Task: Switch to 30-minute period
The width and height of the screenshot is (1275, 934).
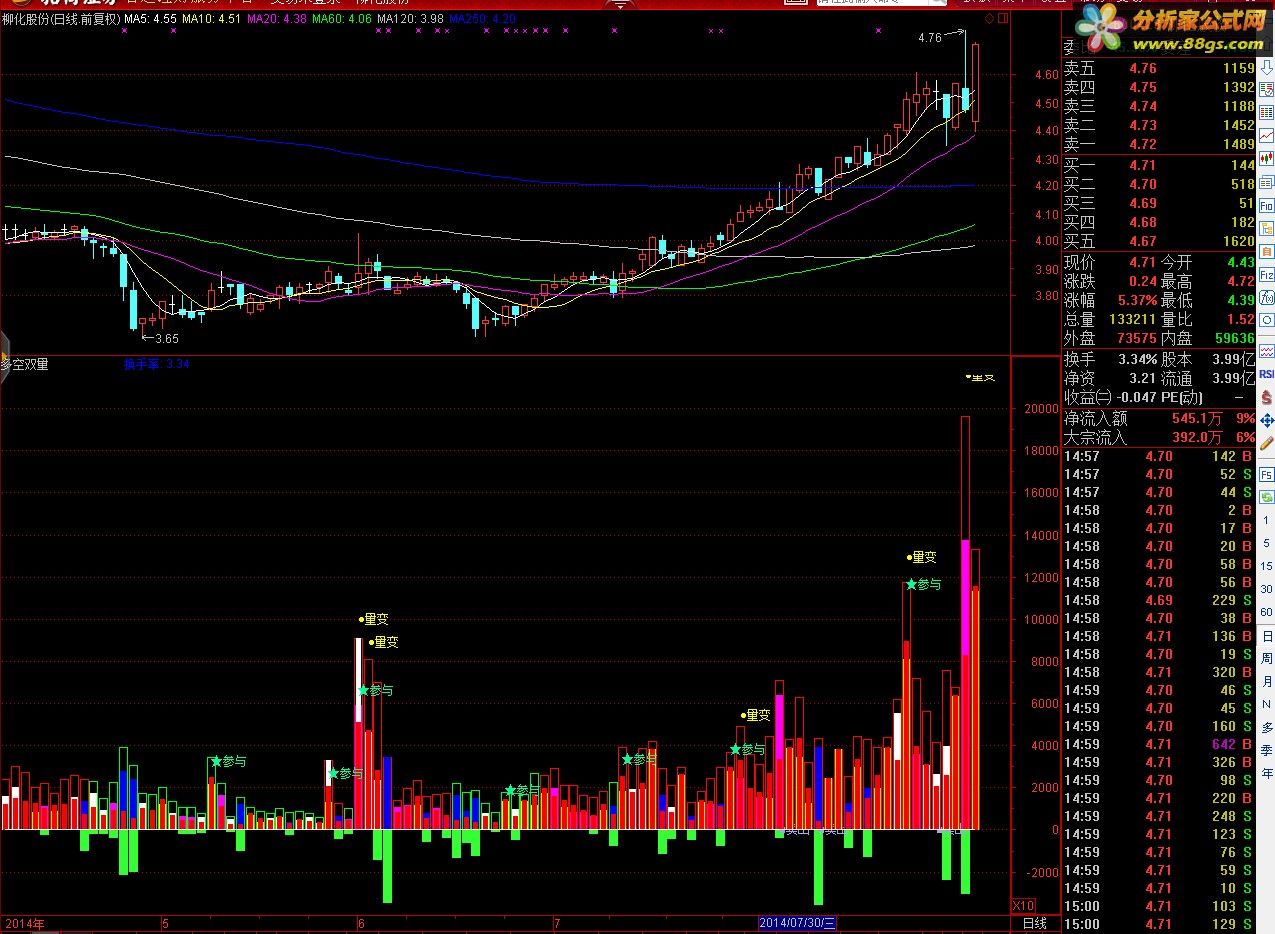Action: tap(1267, 590)
